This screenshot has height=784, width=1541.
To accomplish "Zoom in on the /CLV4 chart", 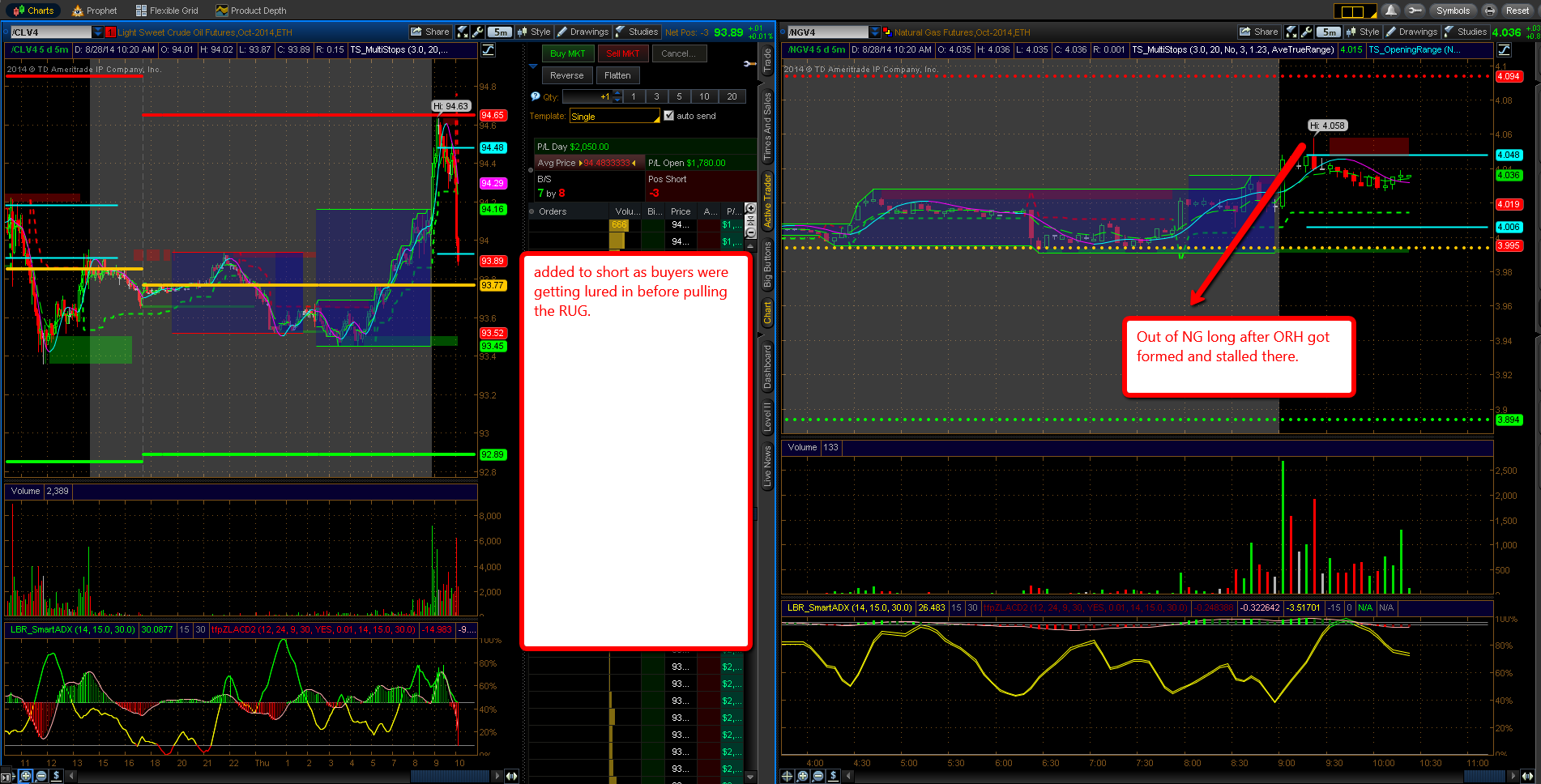I will 26,776.
